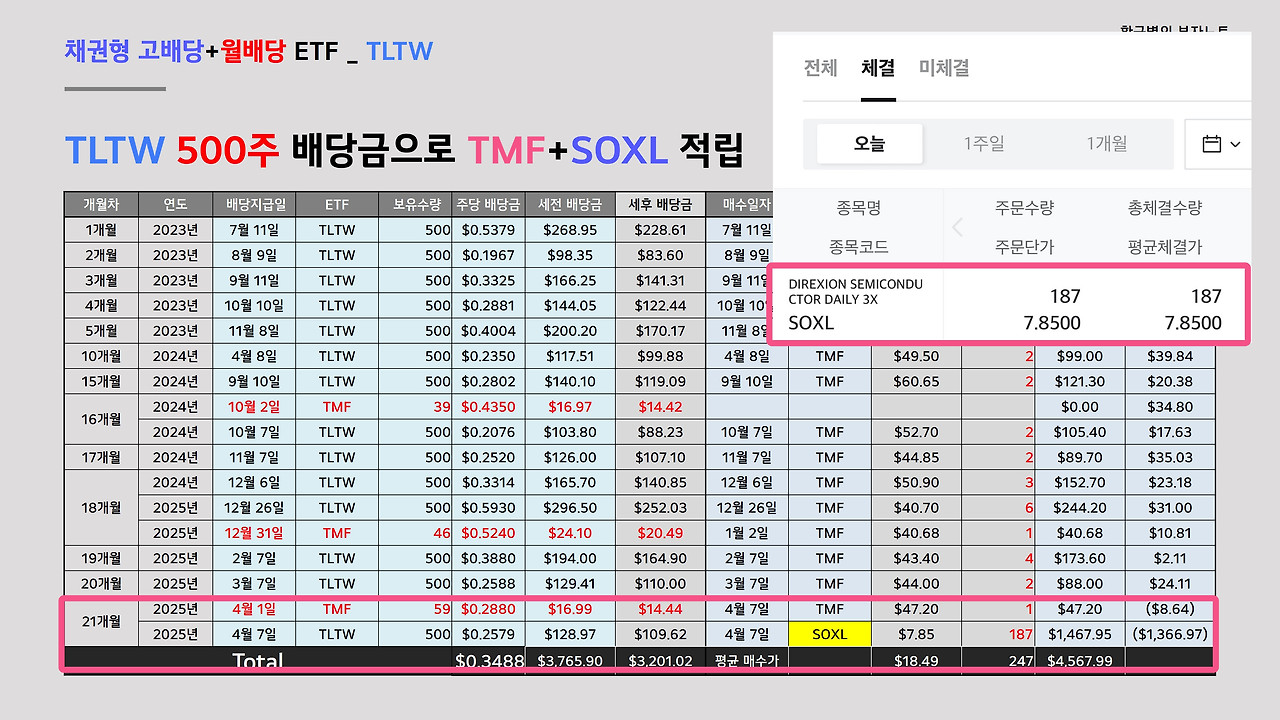Viewport: 1280px width, 720px height.
Task: Select the $252.03 after-tax dividend cell
Action: point(660,507)
